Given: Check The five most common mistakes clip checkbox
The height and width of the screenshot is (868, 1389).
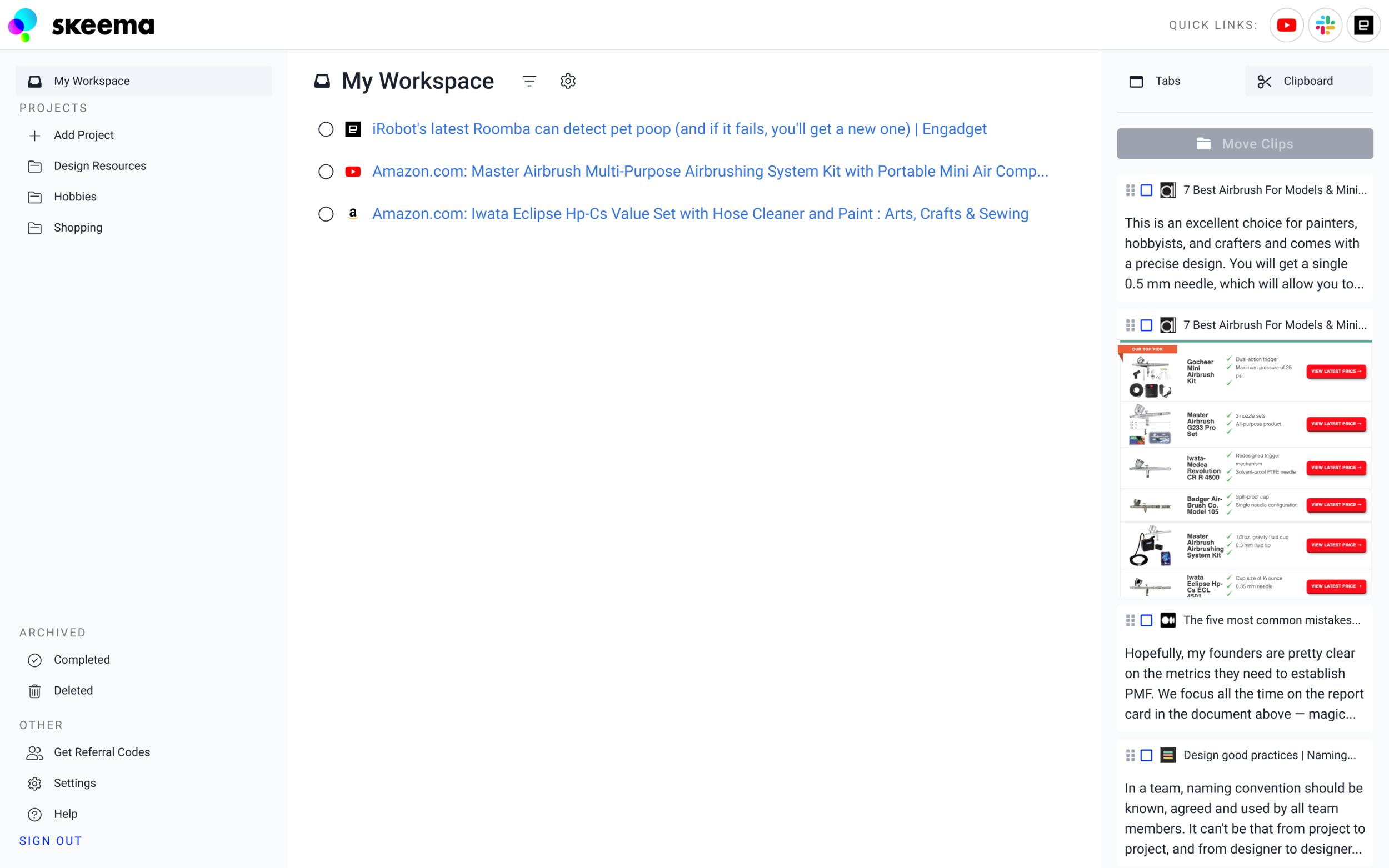Looking at the screenshot, I should (1146, 620).
